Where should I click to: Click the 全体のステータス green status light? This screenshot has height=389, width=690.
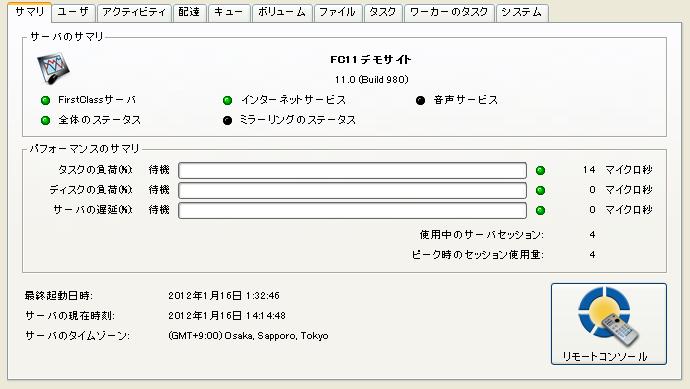[45, 120]
